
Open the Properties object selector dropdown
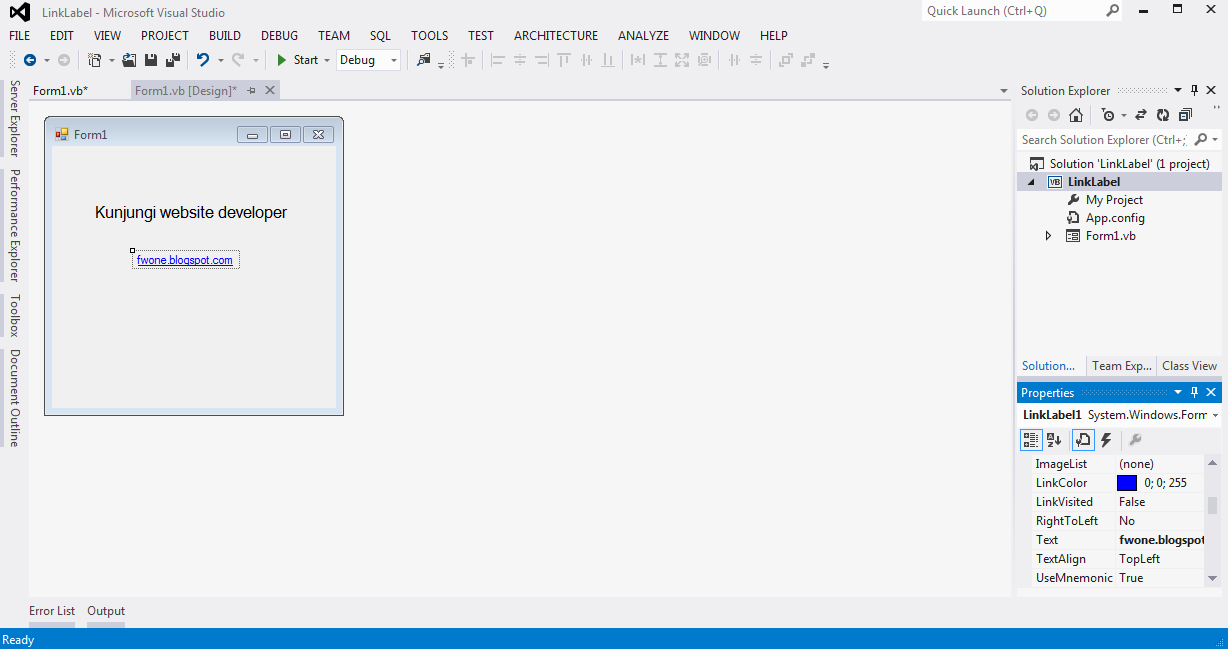coord(1216,414)
